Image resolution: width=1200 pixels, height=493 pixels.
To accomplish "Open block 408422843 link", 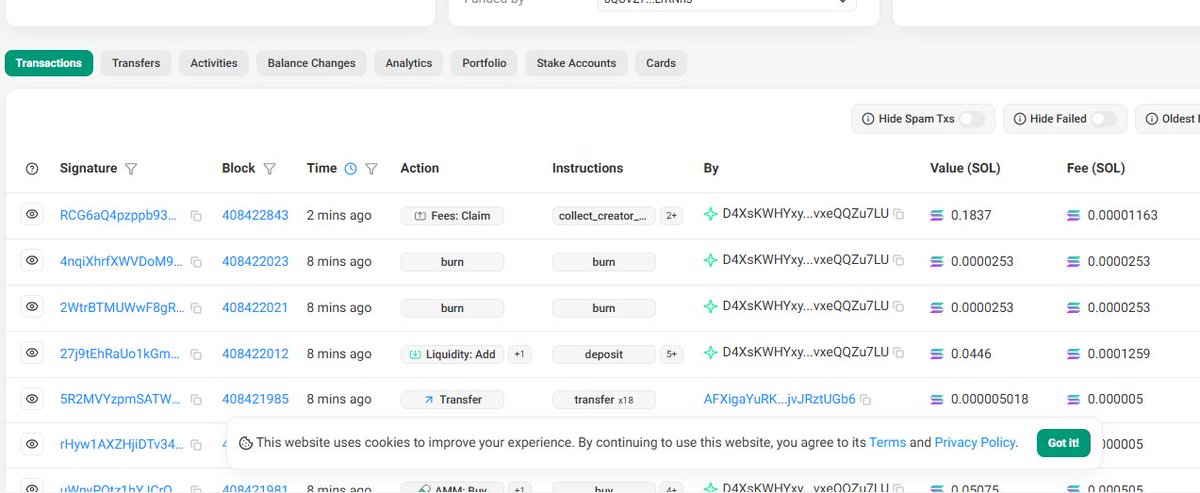I will click(255, 215).
